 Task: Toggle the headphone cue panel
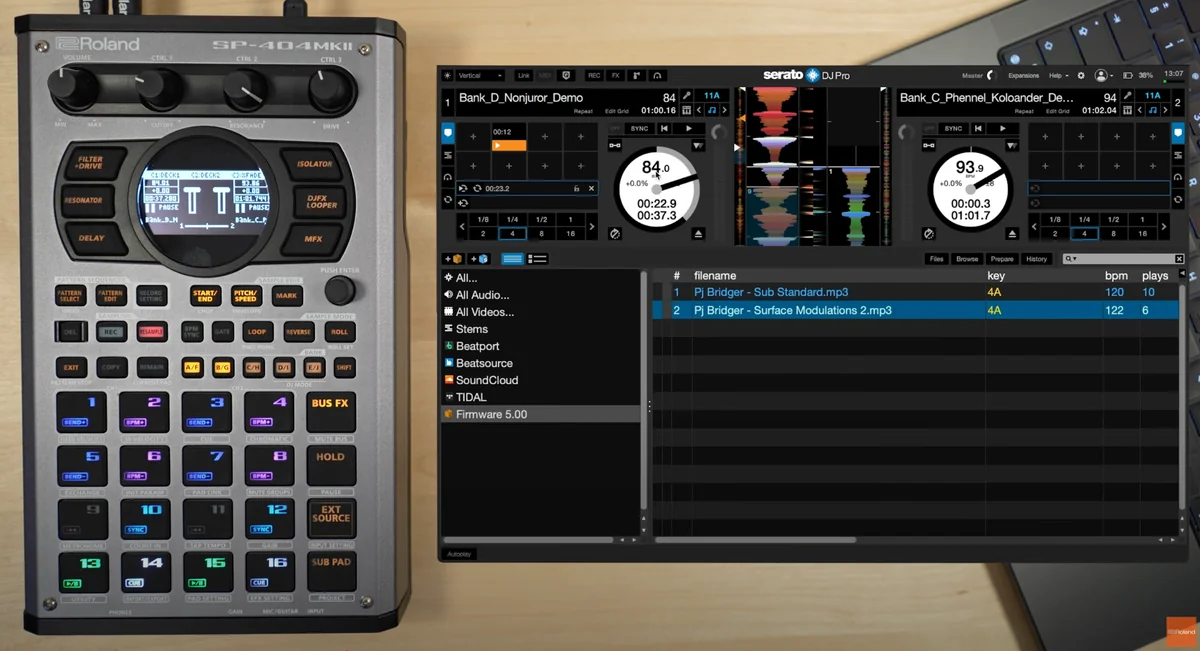coord(658,75)
